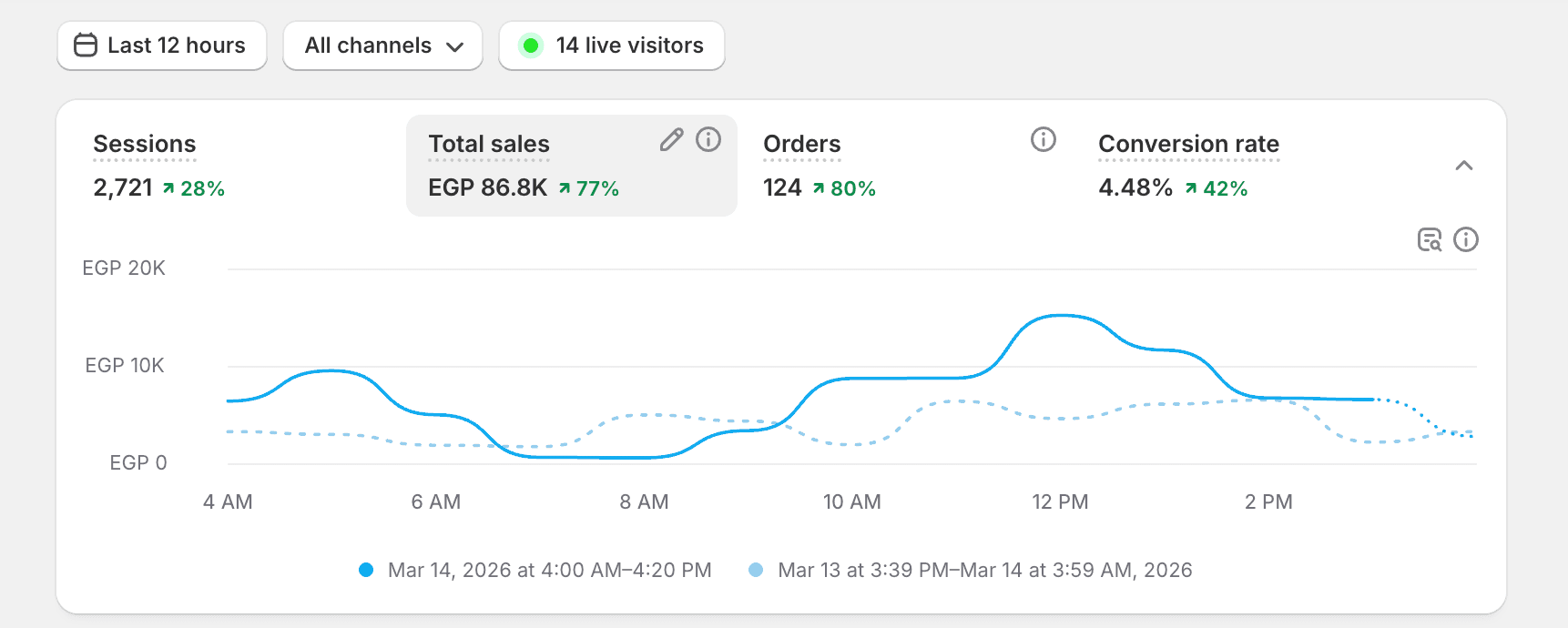Click the Total sales metric card
The image size is (1568, 628).
[x=572, y=166]
